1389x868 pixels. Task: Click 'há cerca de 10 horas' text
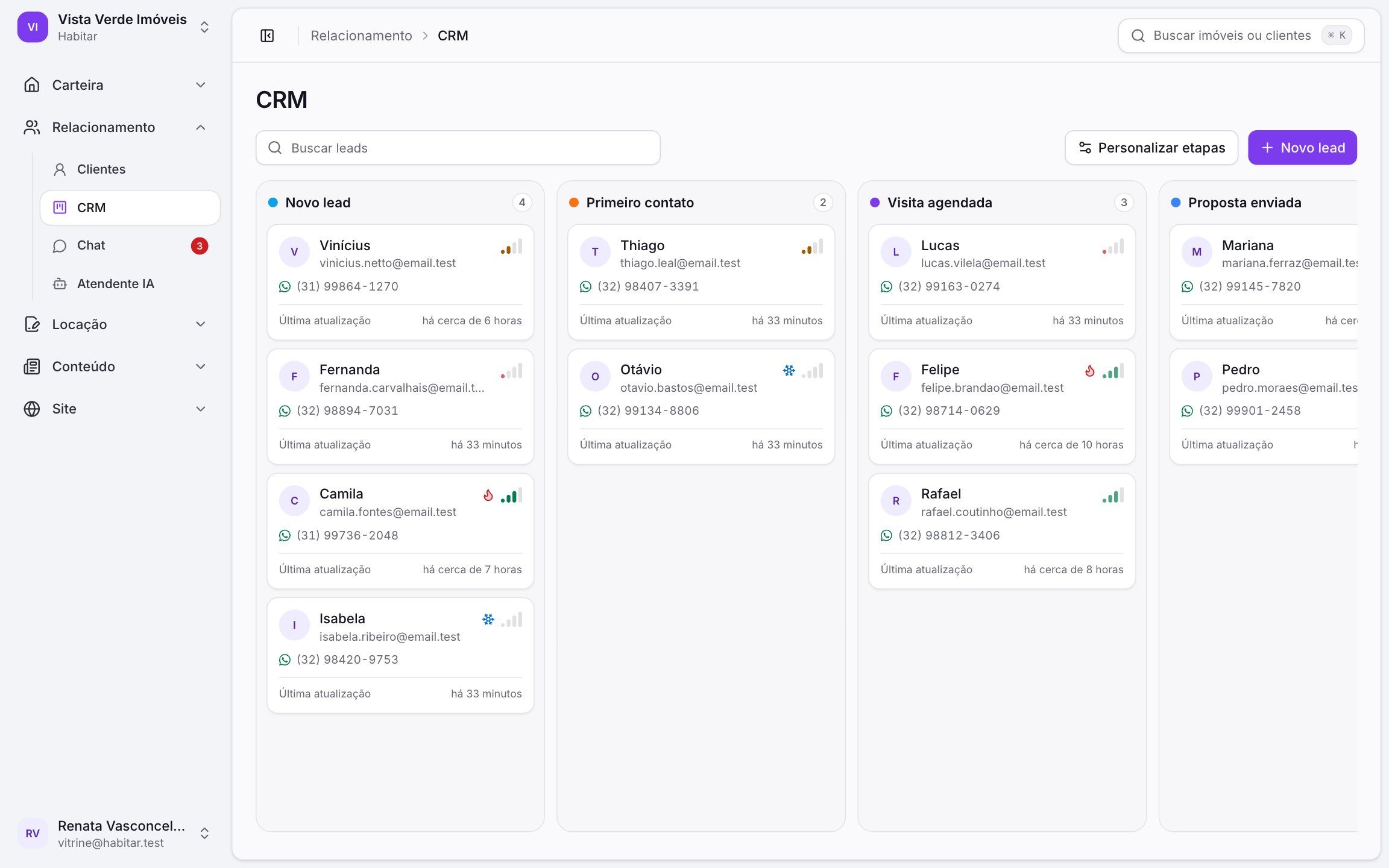coord(1071,445)
